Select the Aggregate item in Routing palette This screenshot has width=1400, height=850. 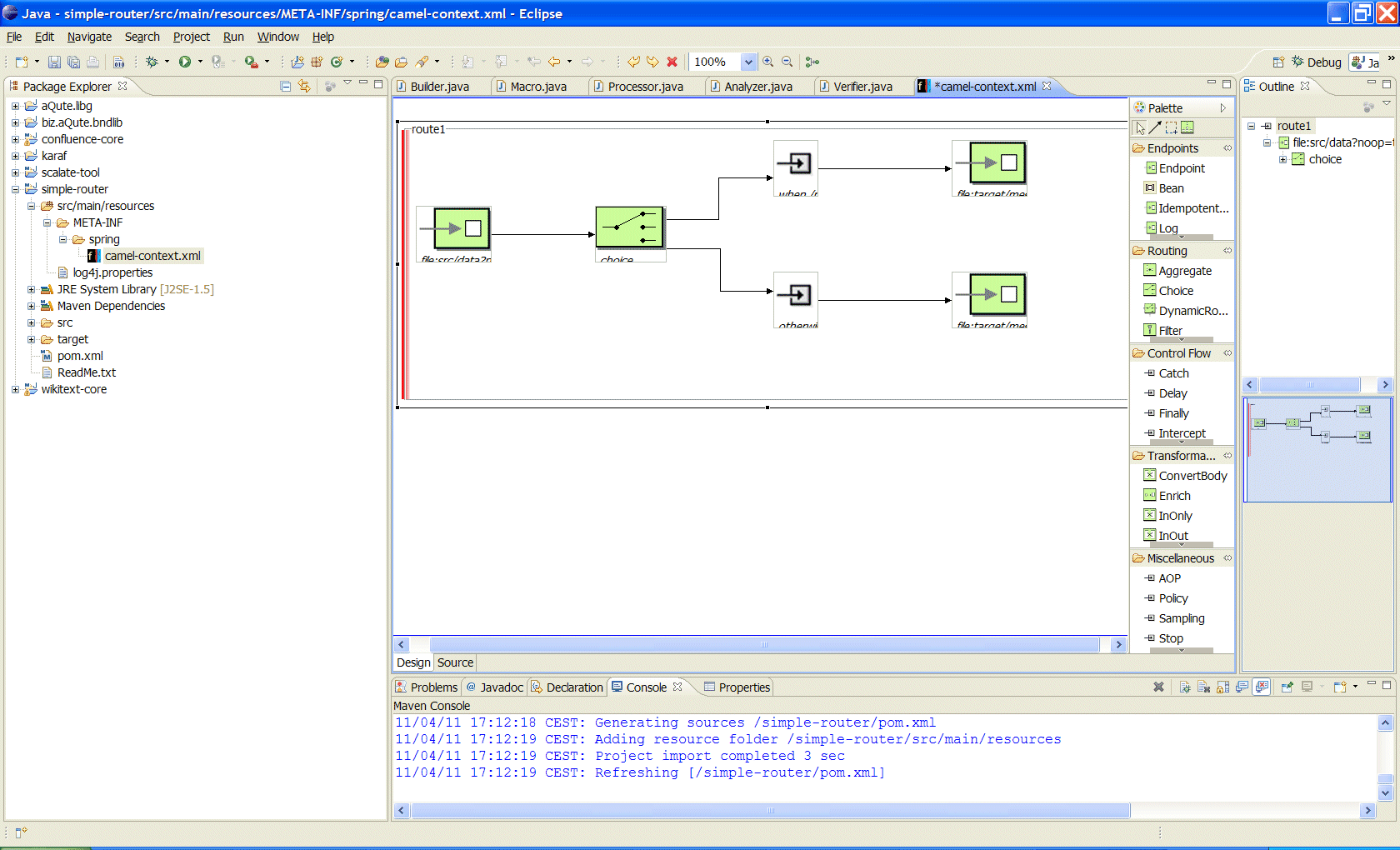1184,271
